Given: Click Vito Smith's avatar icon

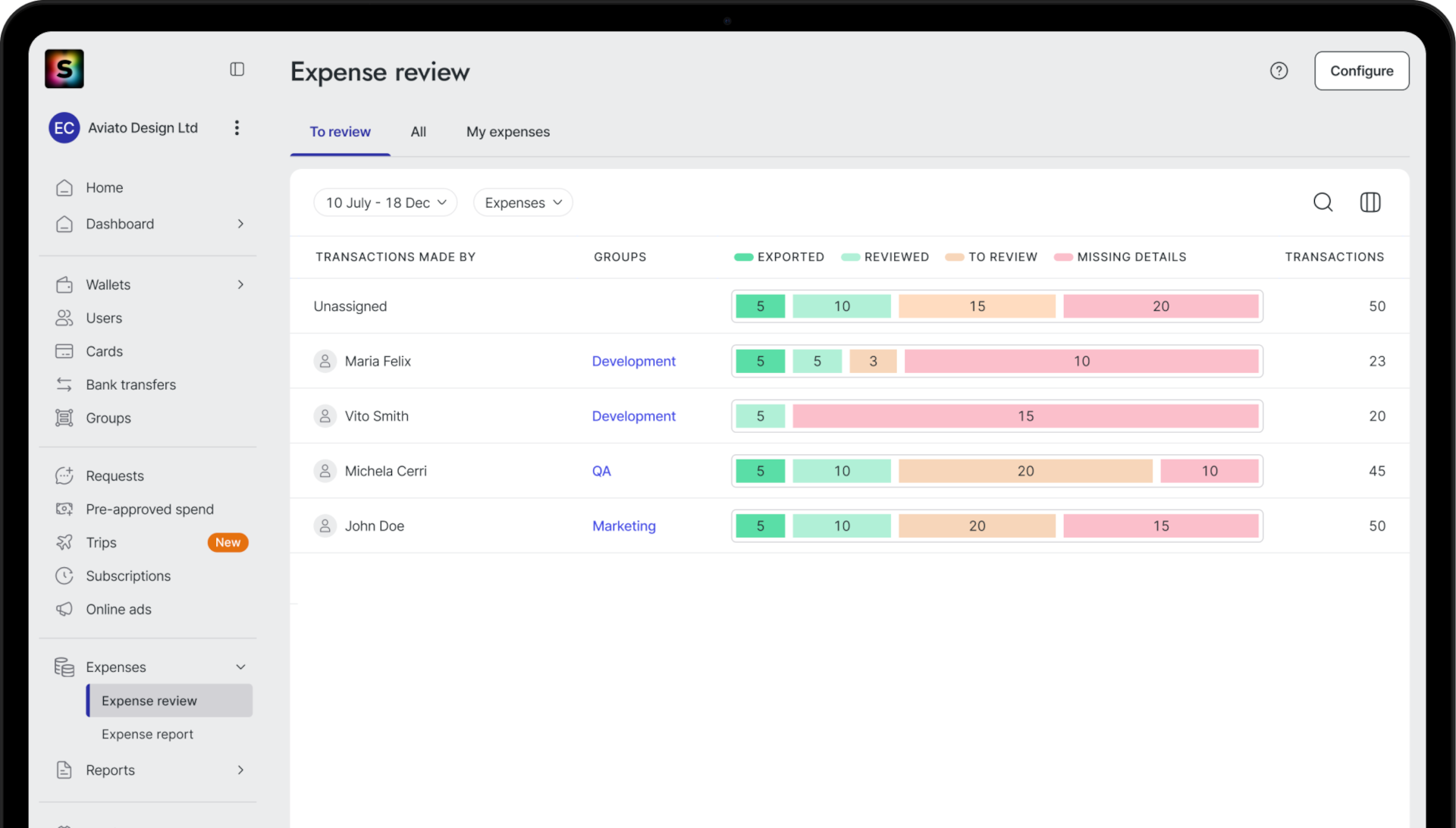Looking at the screenshot, I should tap(325, 416).
